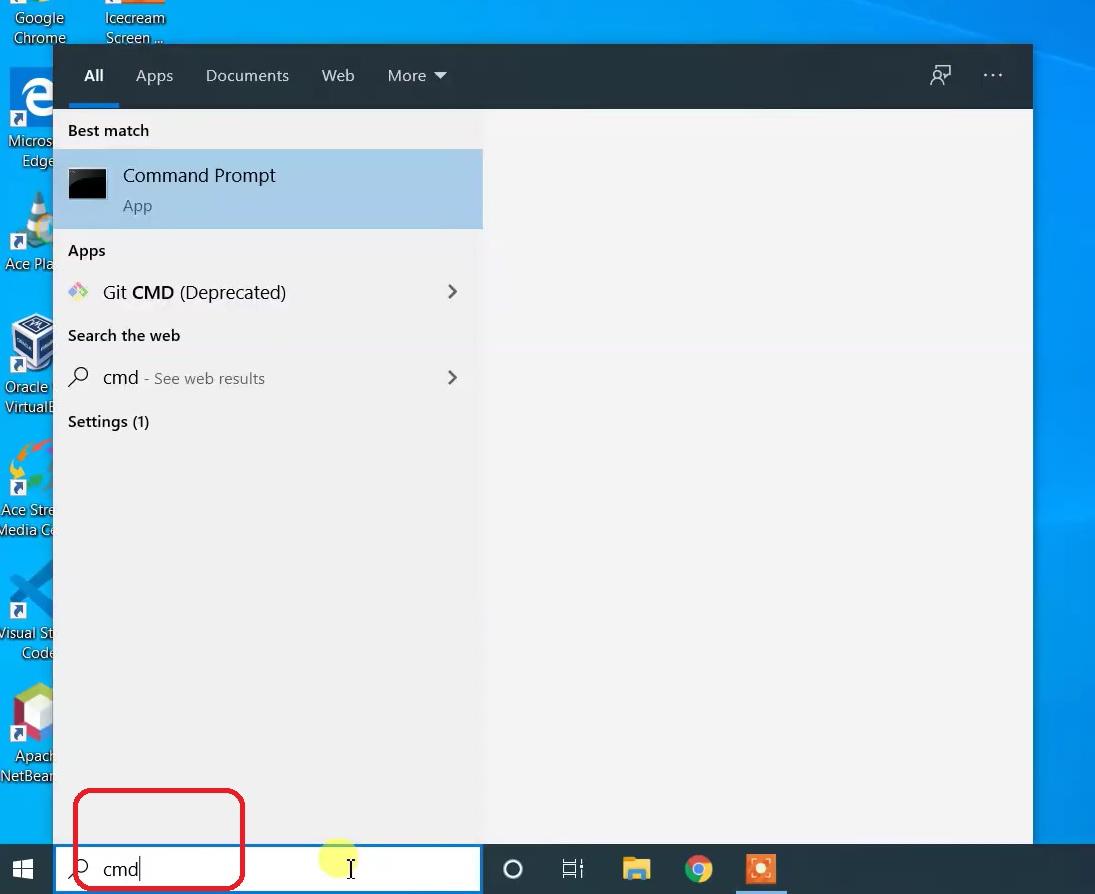The image size is (1095, 894).
Task: Expand the Git CMD result chevron arrow
Action: pos(452,292)
